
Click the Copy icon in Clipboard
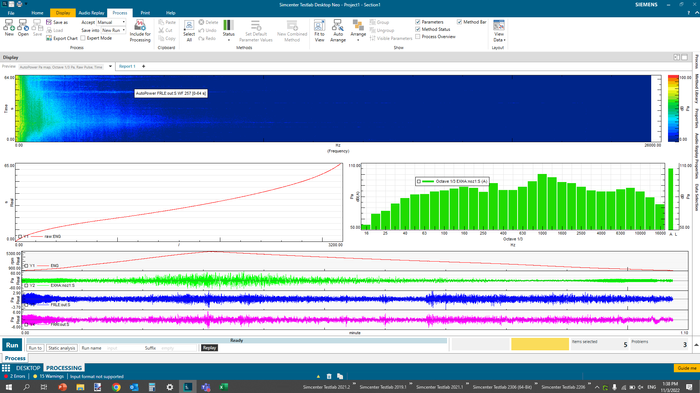pyautogui.click(x=161, y=38)
